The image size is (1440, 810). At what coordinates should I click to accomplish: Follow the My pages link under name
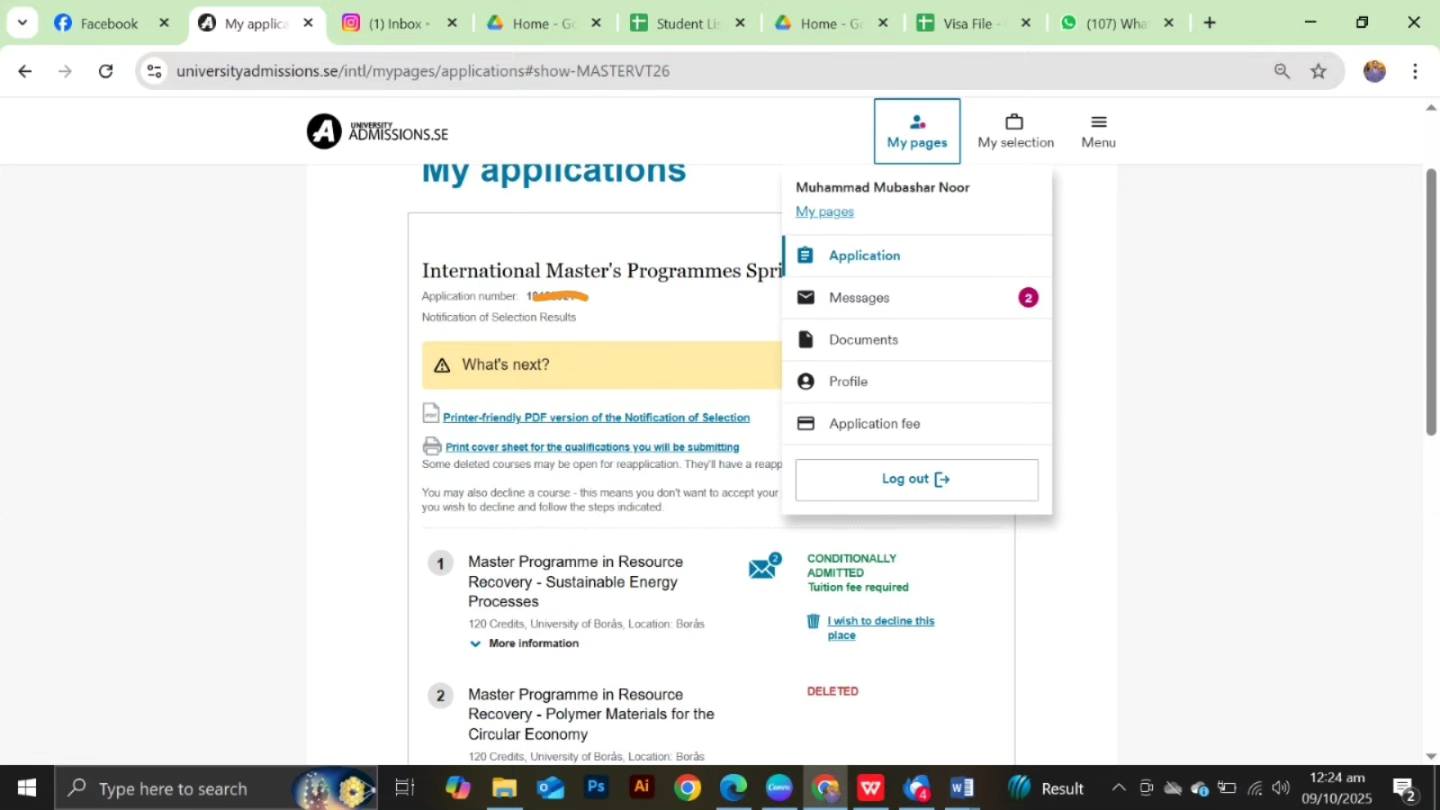point(825,212)
